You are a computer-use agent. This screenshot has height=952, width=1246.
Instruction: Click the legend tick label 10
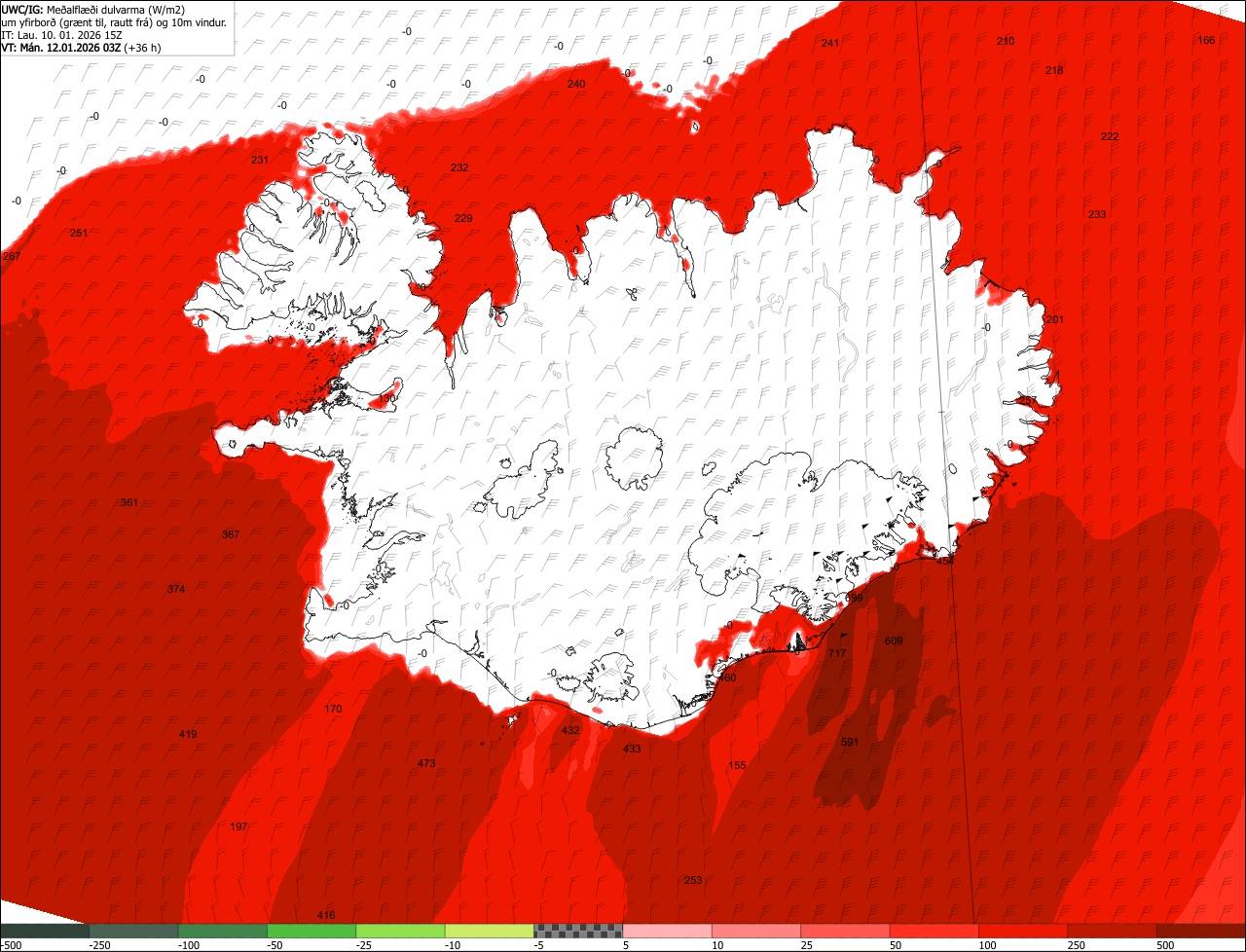coord(718,945)
